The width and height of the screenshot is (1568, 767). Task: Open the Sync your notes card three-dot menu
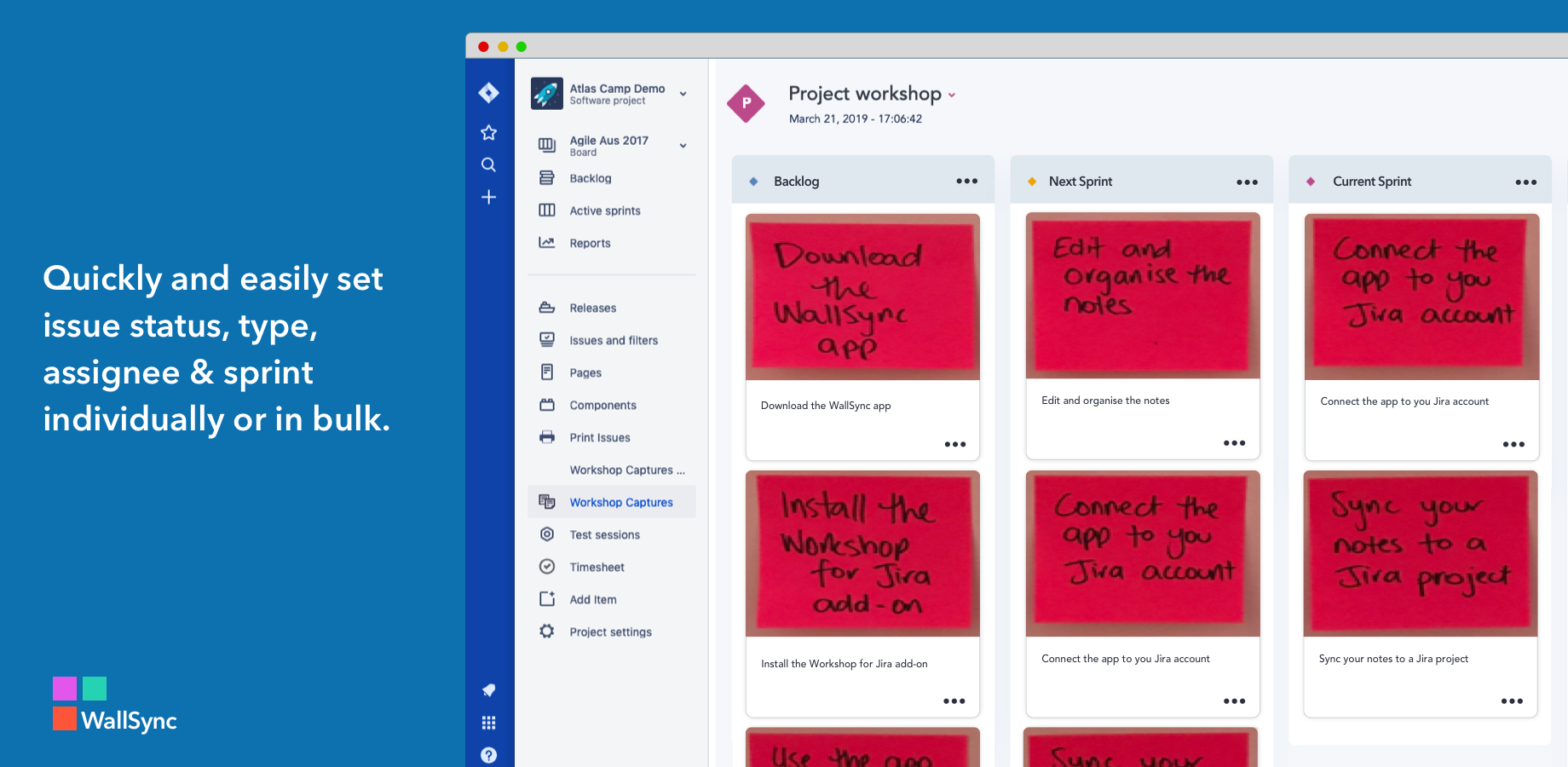pos(1512,701)
